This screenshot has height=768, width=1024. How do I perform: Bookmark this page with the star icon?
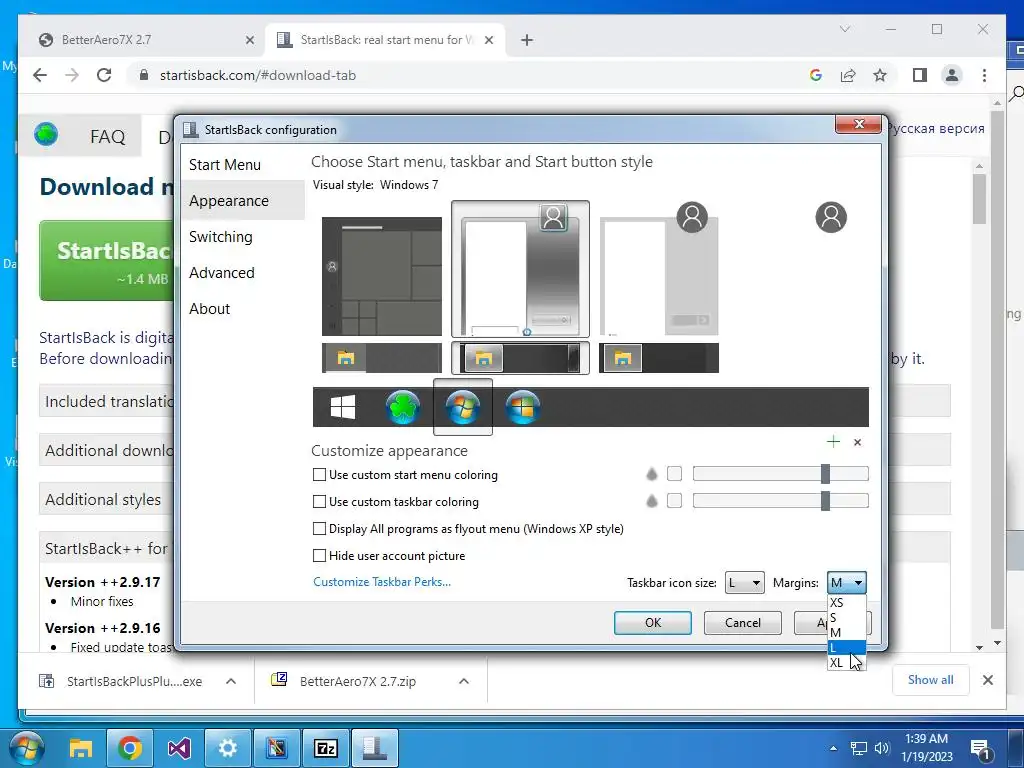(880, 75)
